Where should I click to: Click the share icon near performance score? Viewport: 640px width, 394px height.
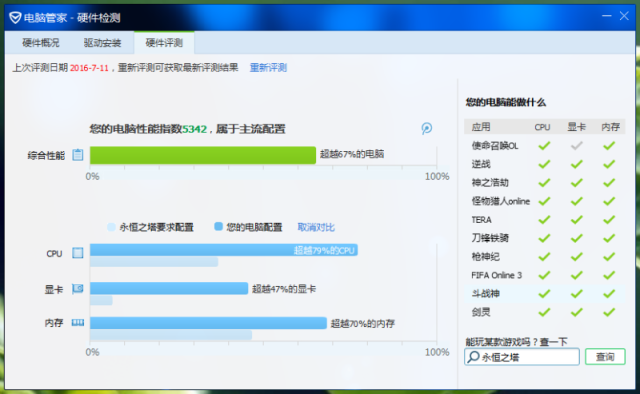[x=427, y=128]
